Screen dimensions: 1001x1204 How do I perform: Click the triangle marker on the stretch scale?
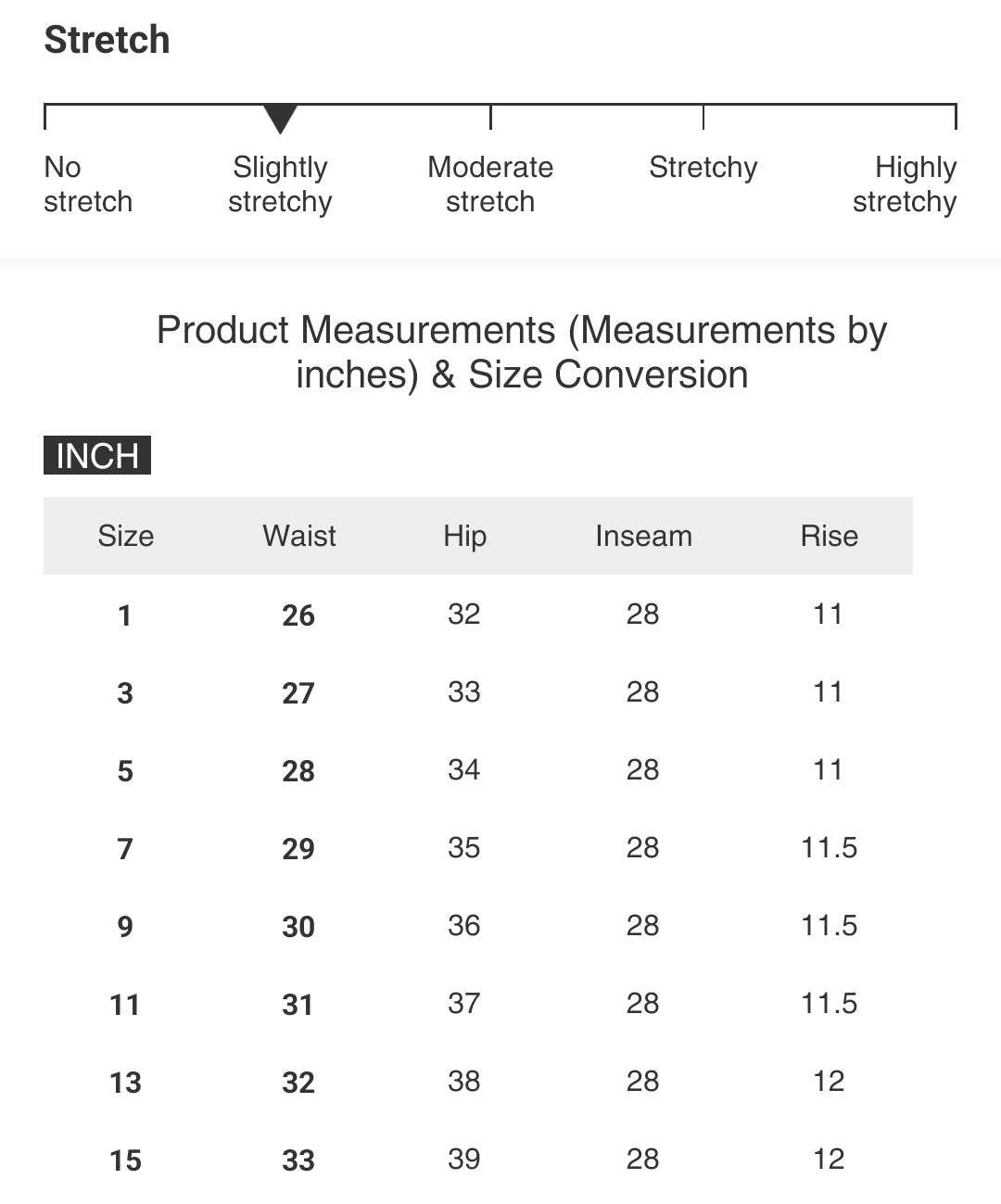click(280, 119)
